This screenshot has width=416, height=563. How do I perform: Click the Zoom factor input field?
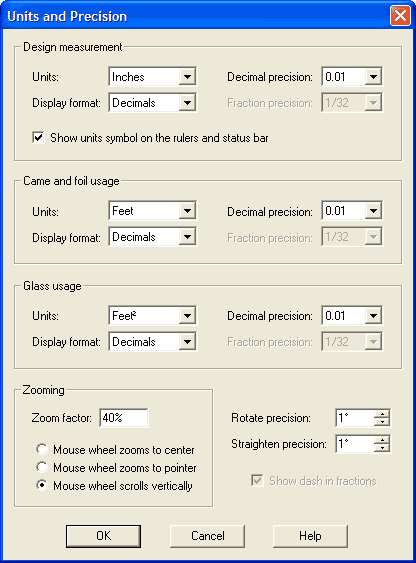[124, 418]
